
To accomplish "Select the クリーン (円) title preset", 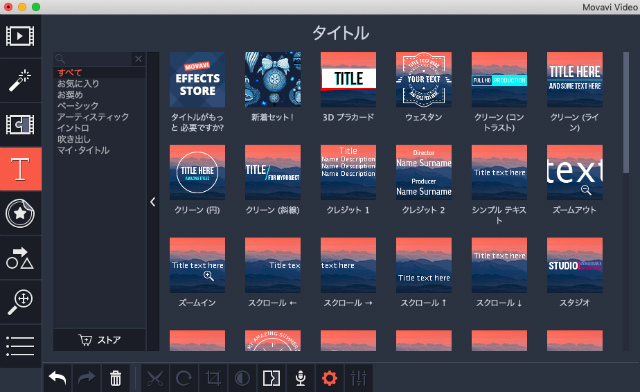I will [x=197, y=172].
